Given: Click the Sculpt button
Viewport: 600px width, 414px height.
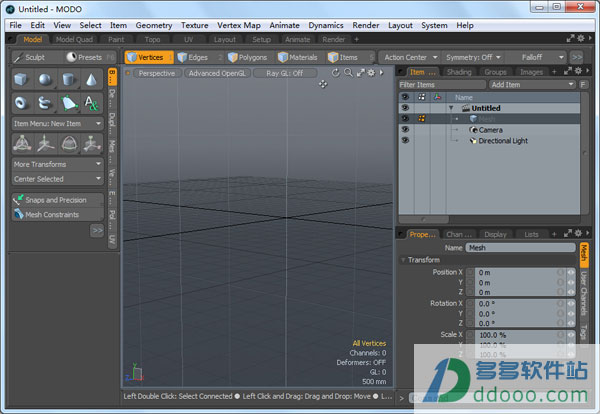Looking at the screenshot, I should point(37,57).
